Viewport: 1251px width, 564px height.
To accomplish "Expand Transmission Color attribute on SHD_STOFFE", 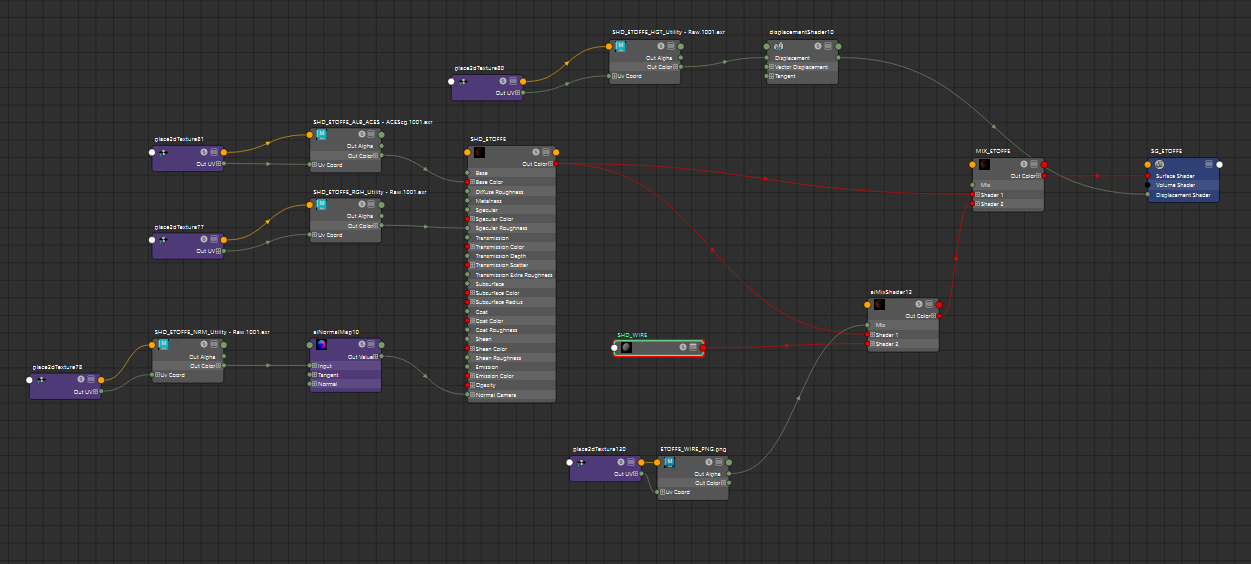I will [x=473, y=247].
